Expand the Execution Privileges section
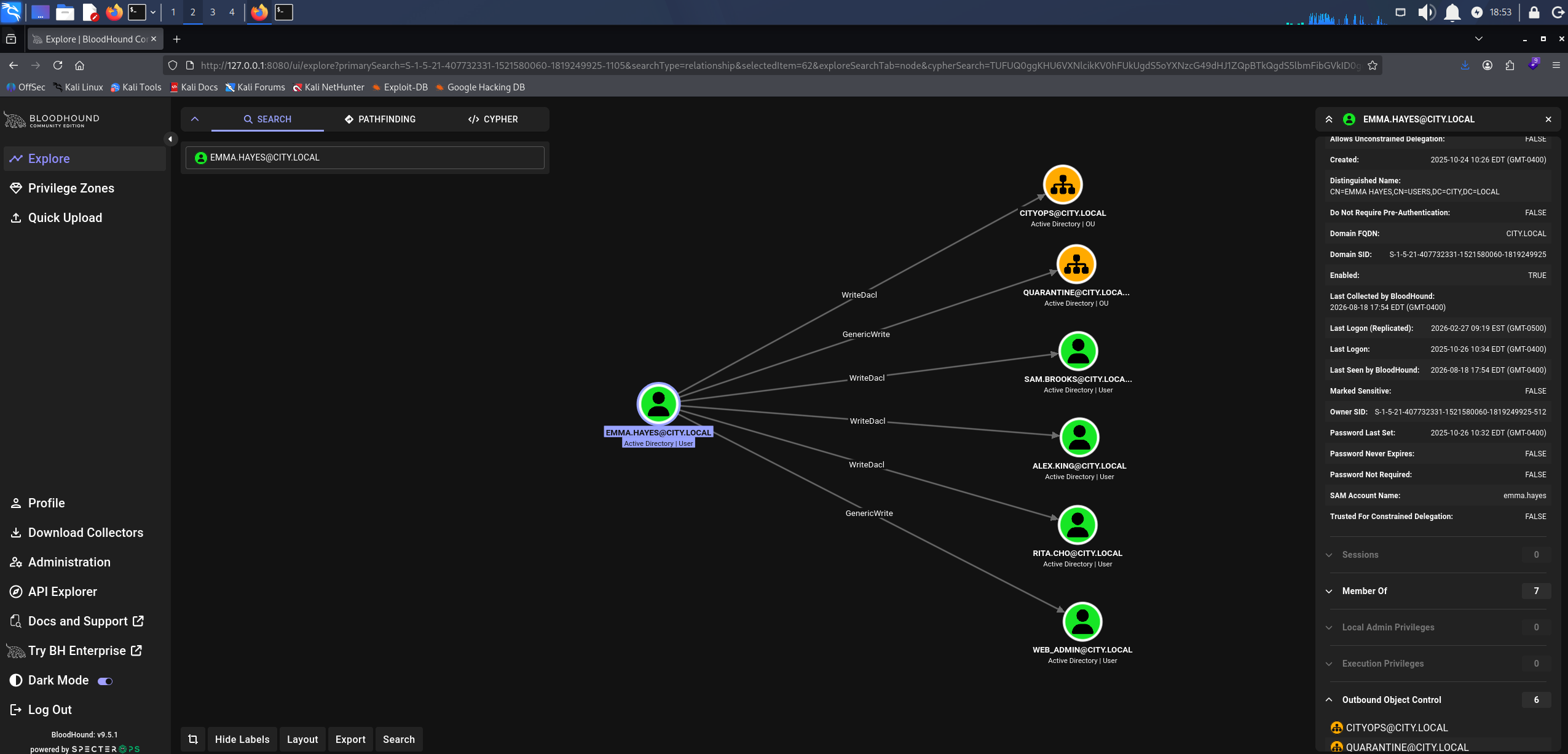 coord(1438,664)
